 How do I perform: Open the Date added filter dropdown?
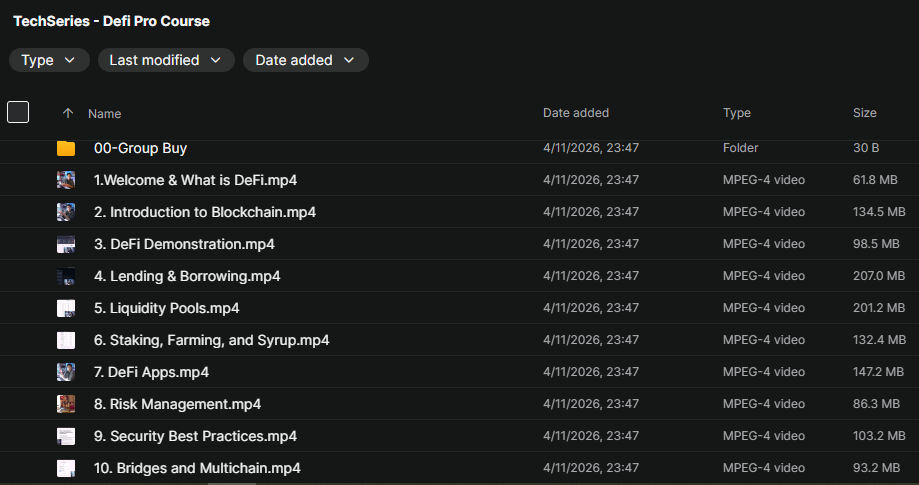[305, 60]
